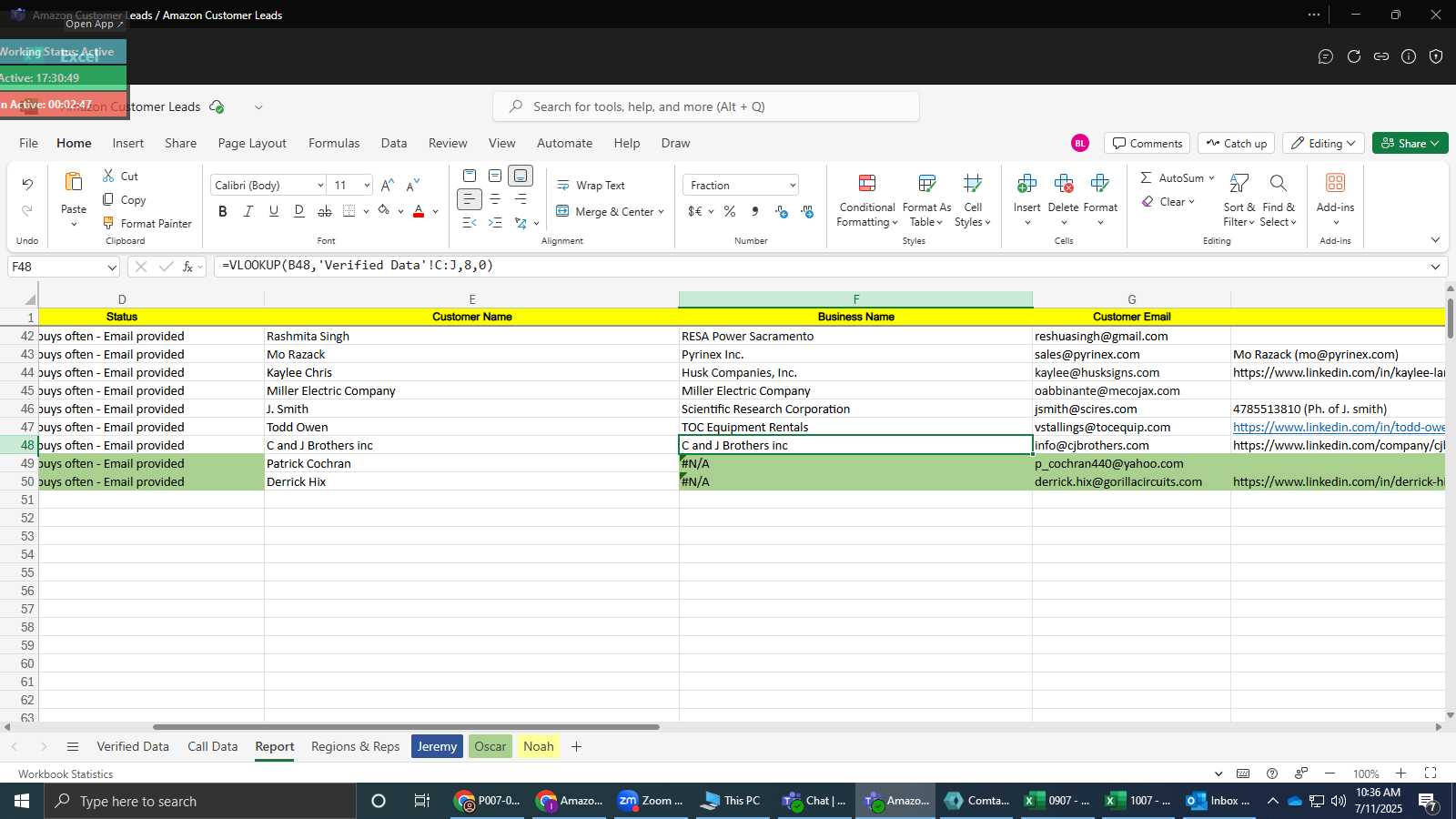This screenshot has width=1456, height=819.
Task: Toggle Wrap Text for the cell
Action: pyautogui.click(x=591, y=185)
